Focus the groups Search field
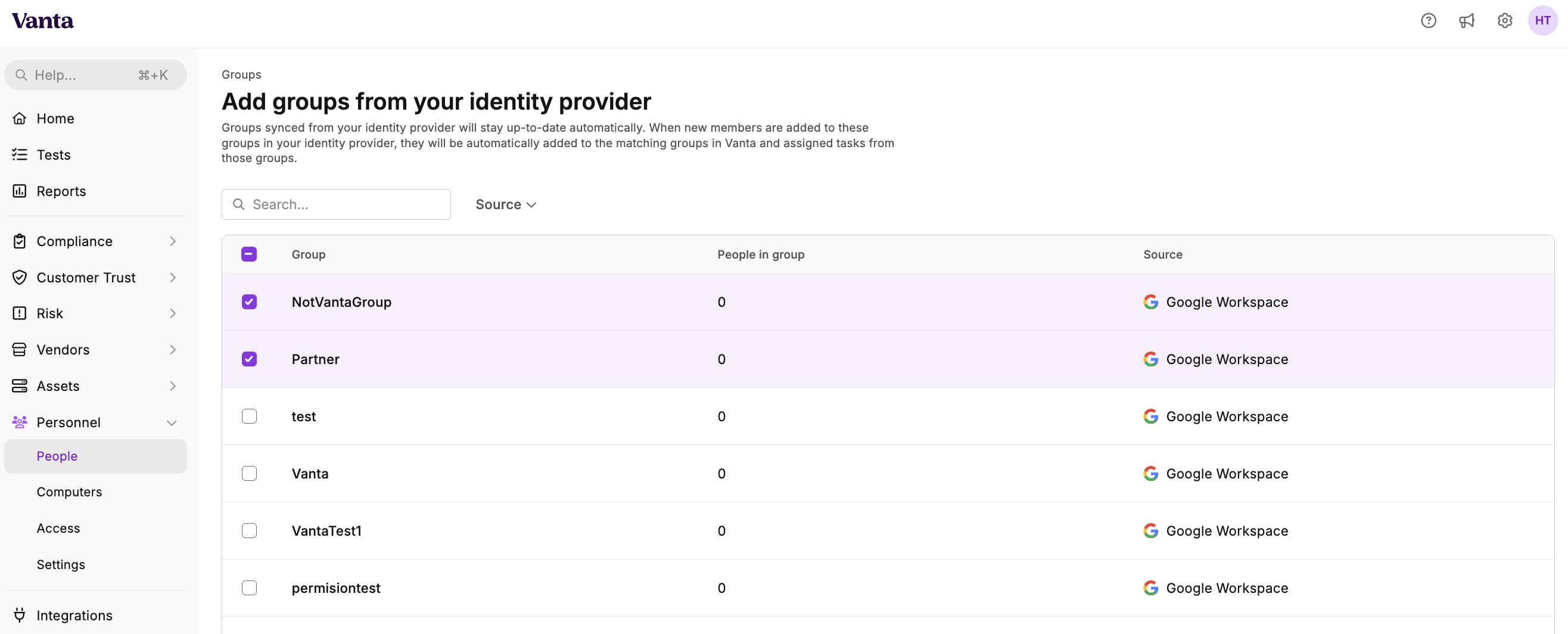Image resolution: width=1568 pixels, height=634 pixels. coord(336,204)
